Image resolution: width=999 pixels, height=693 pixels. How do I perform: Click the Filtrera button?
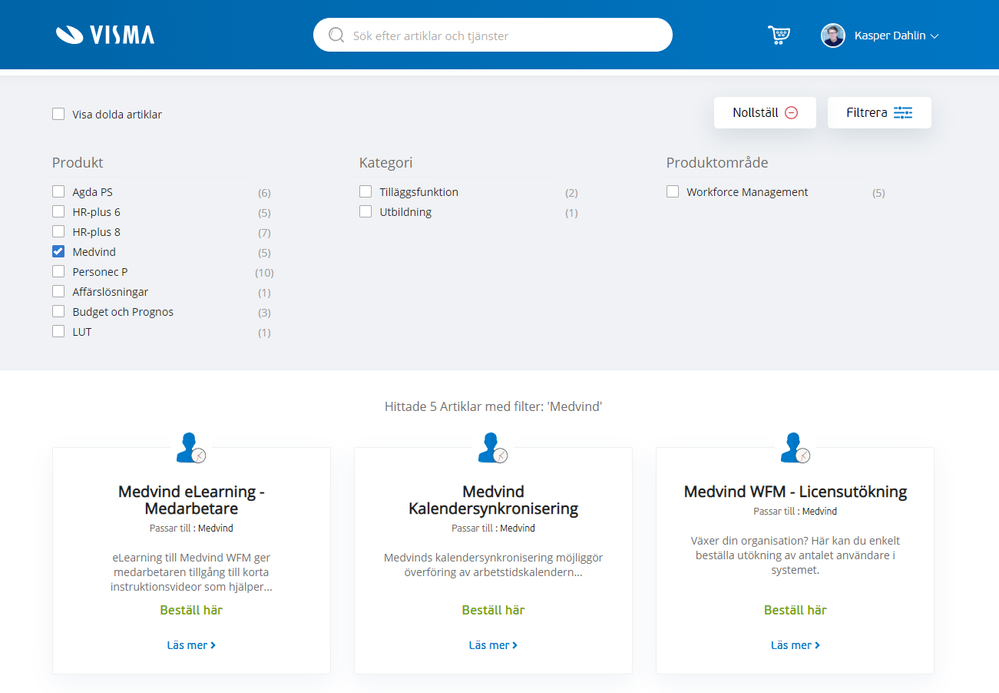pyautogui.click(x=879, y=113)
